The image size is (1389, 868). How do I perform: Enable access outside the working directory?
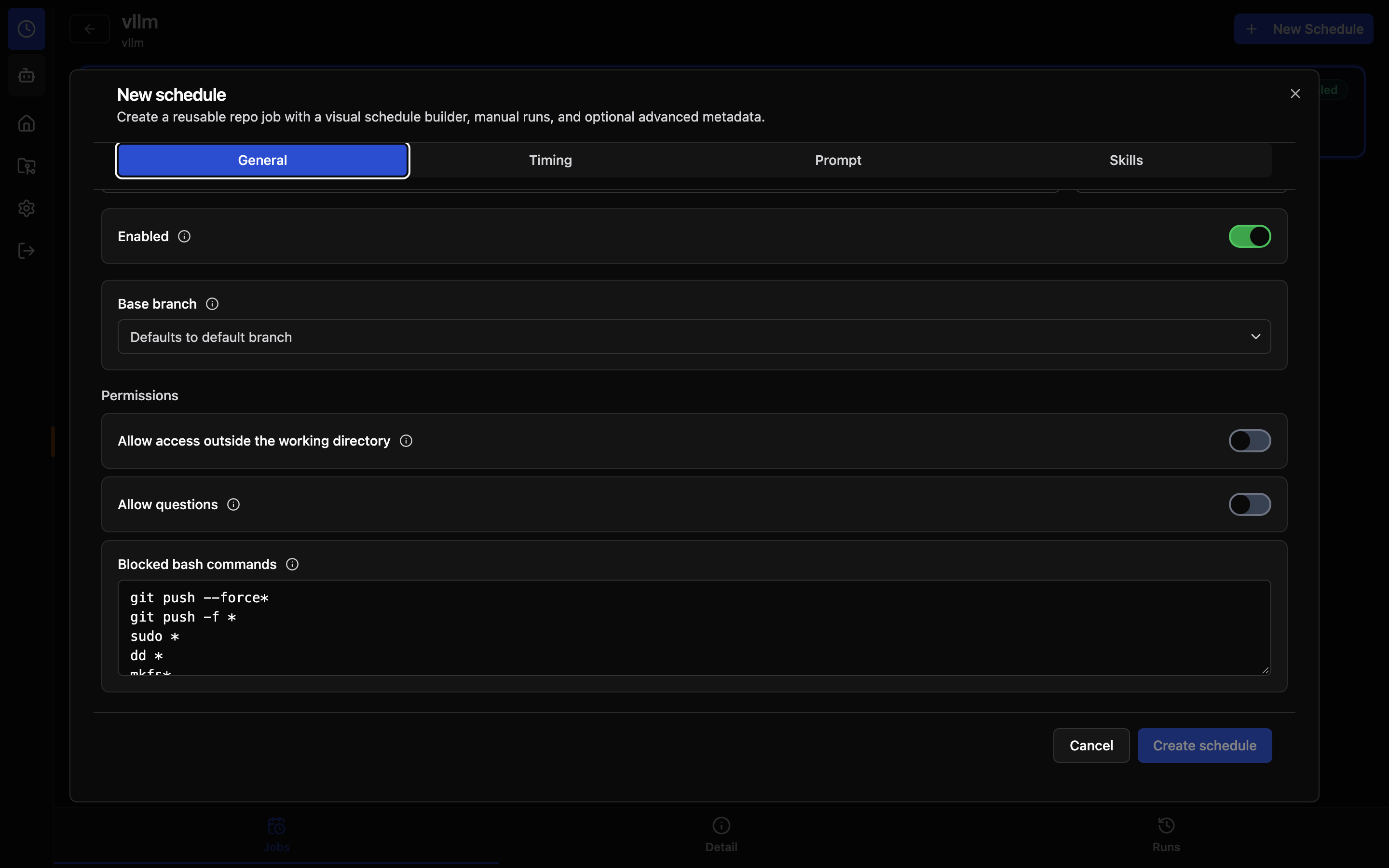pyautogui.click(x=1250, y=441)
